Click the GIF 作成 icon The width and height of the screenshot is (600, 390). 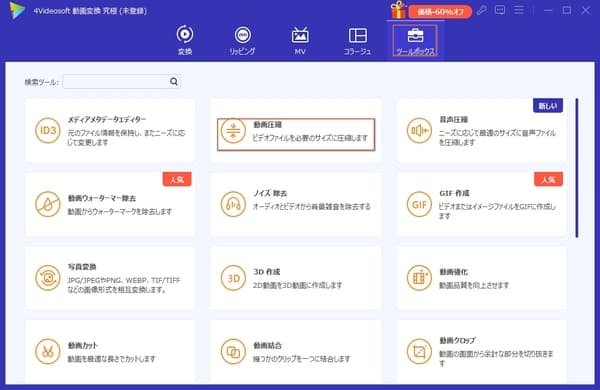[419, 204]
